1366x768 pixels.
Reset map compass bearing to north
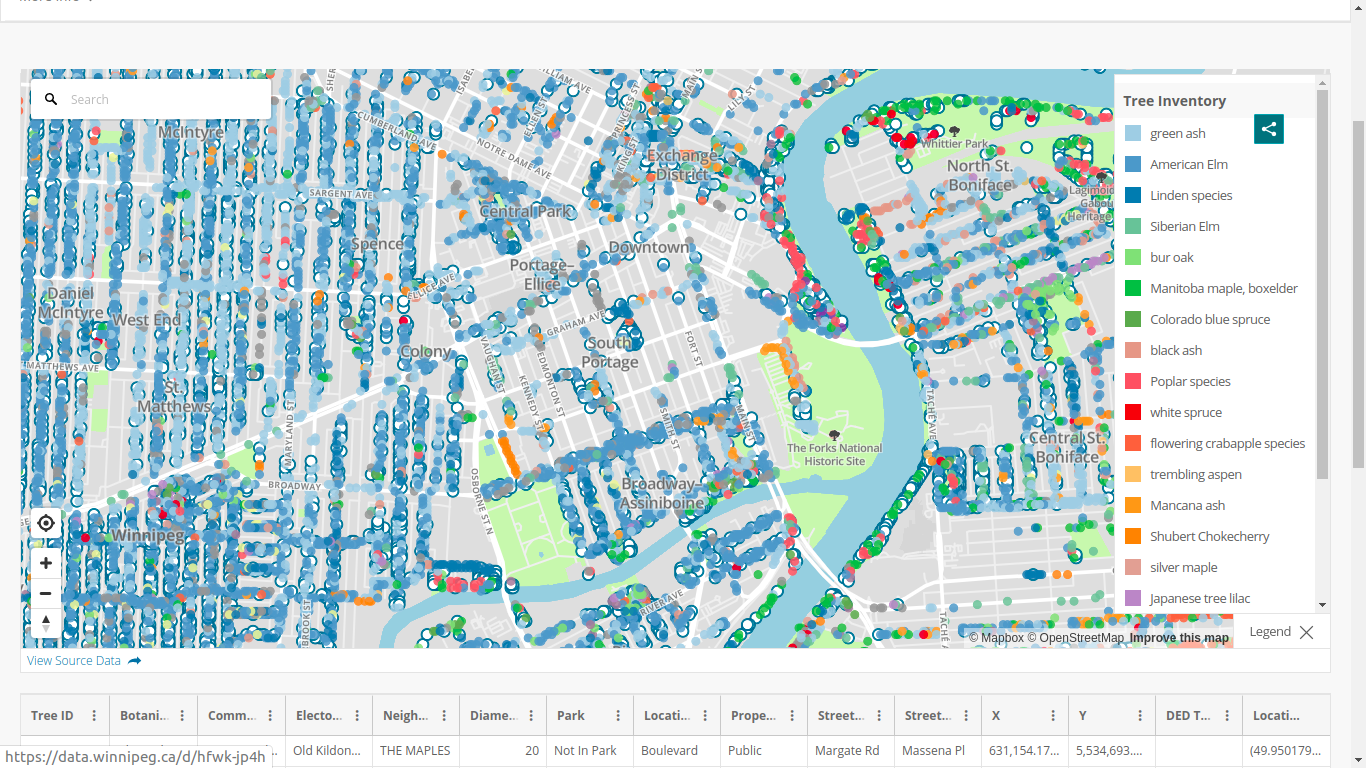point(46,623)
